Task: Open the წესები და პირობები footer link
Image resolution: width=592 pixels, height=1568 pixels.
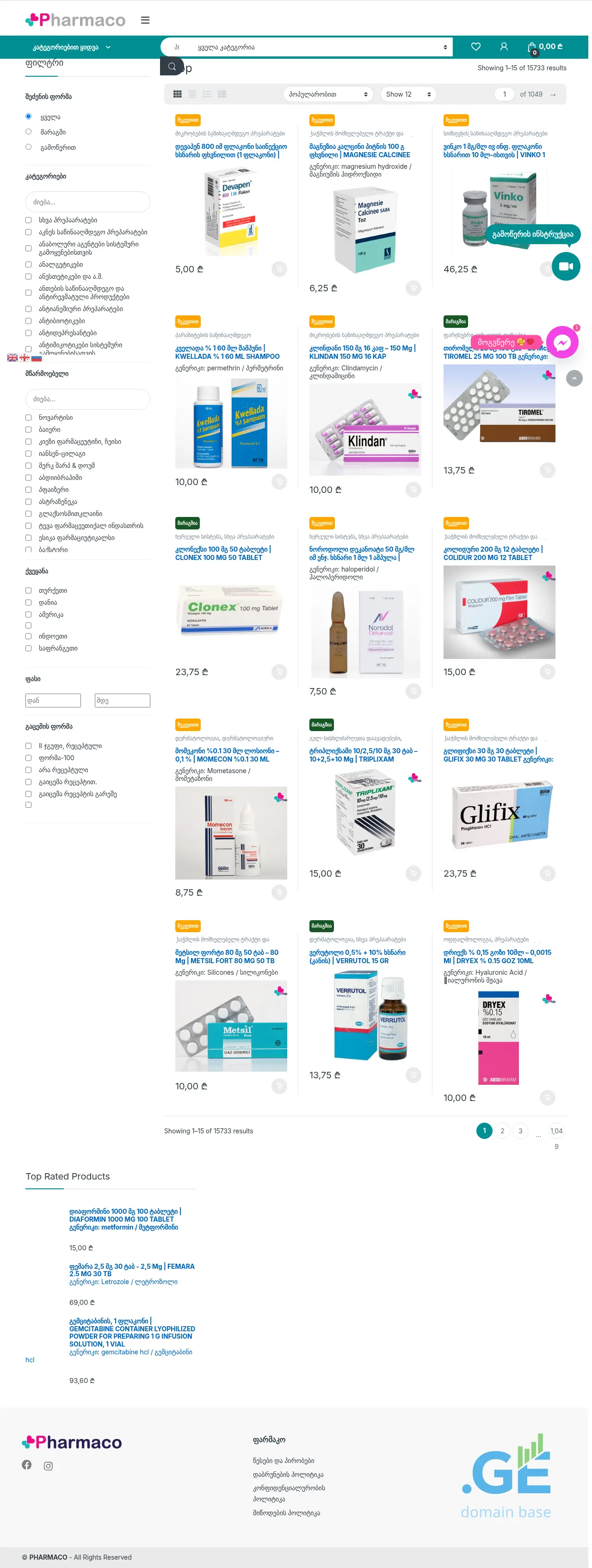Action: pyautogui.click(x=283, y=1460)
